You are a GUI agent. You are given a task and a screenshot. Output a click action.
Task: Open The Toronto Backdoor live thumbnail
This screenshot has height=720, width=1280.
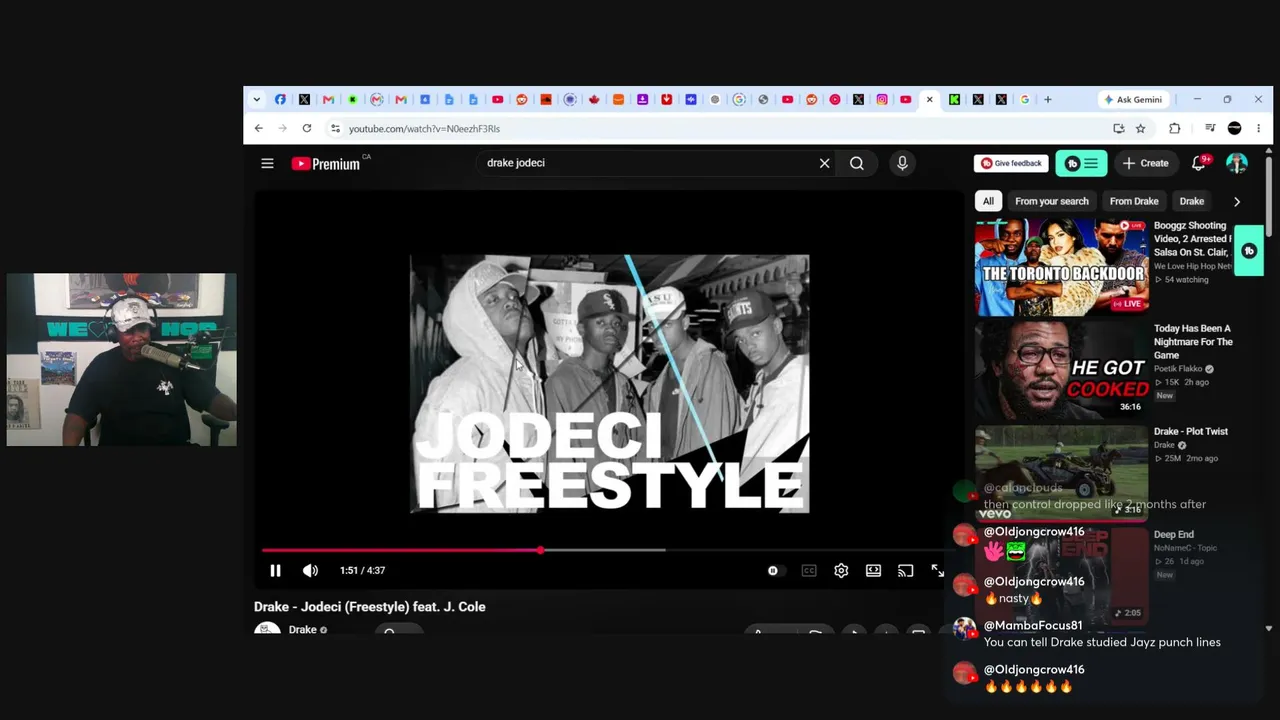[x=1062, y=267]
